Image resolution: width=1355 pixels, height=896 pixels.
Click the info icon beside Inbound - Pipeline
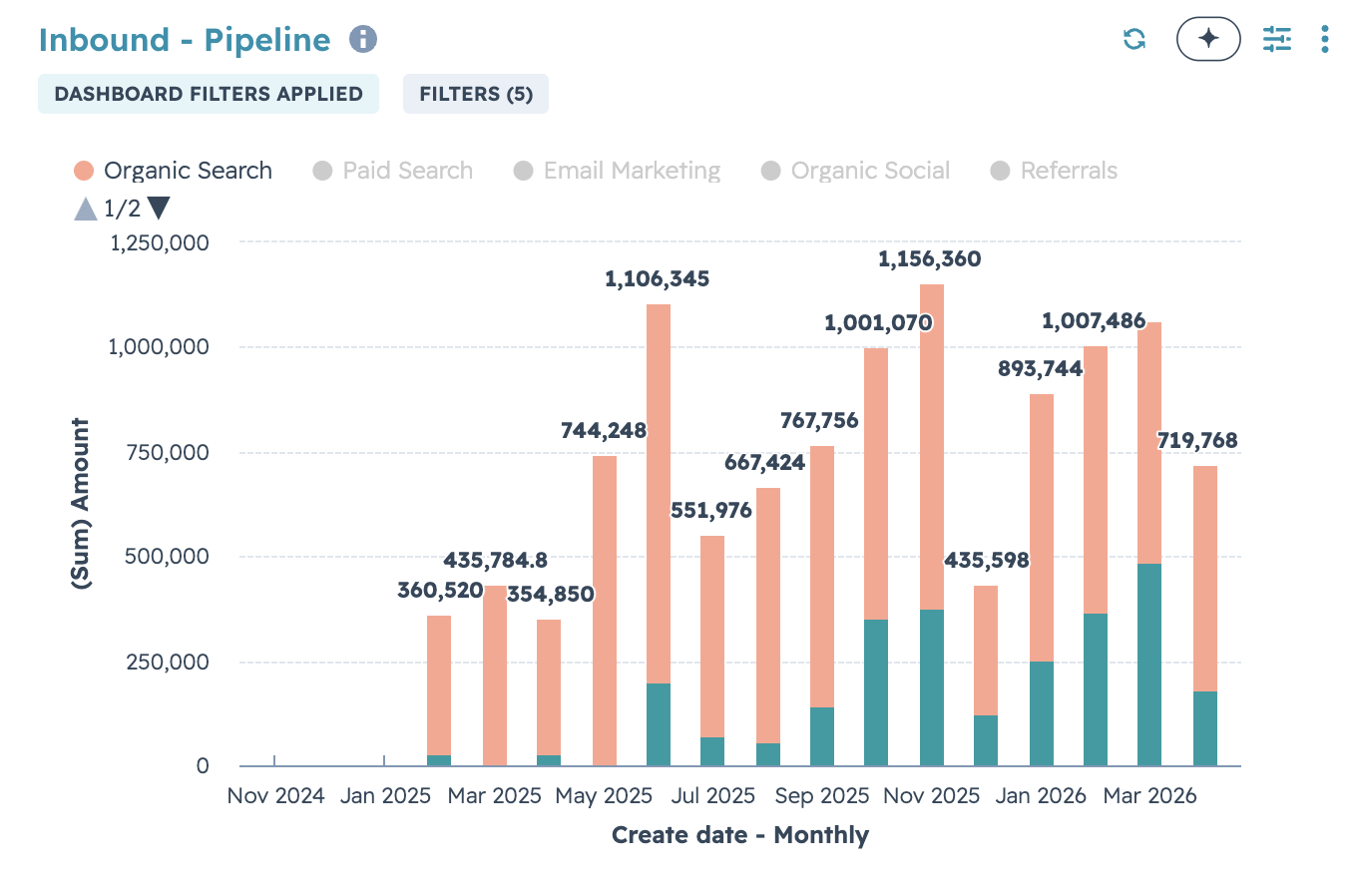point(363,39)
